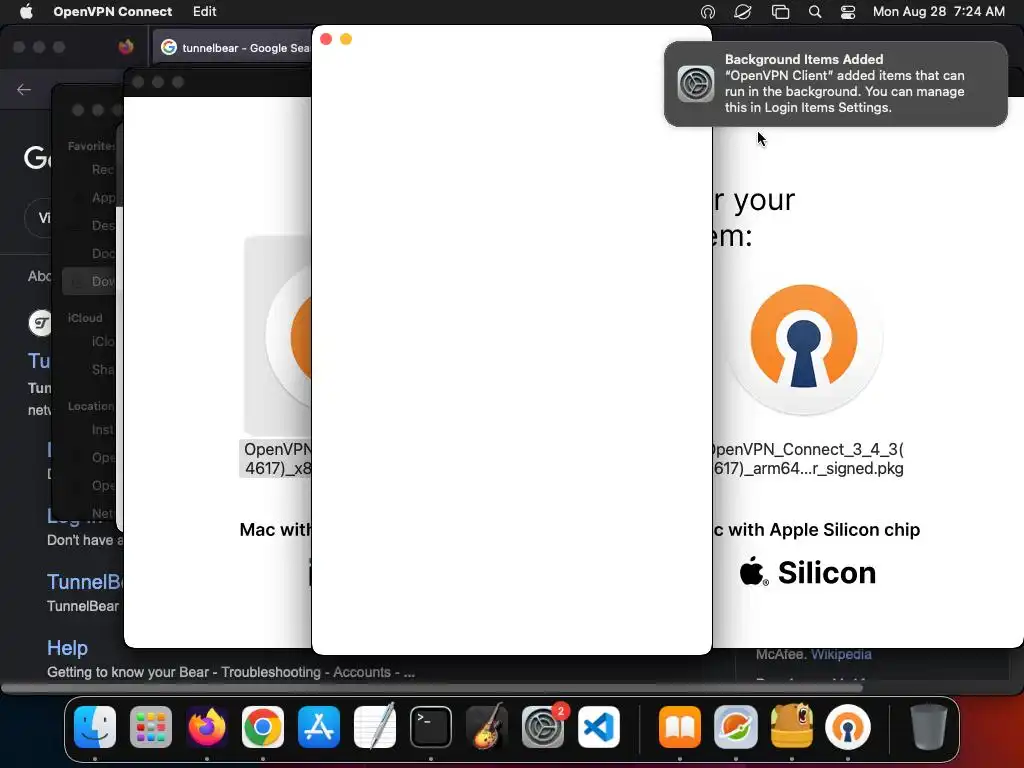Launch Firefox from the Dock
The image size is (1024, 768).
coord(207,727)
